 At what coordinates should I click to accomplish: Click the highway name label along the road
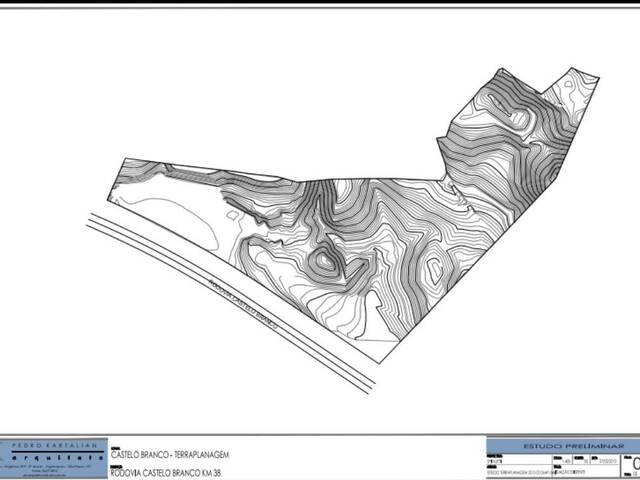[239, 303]
